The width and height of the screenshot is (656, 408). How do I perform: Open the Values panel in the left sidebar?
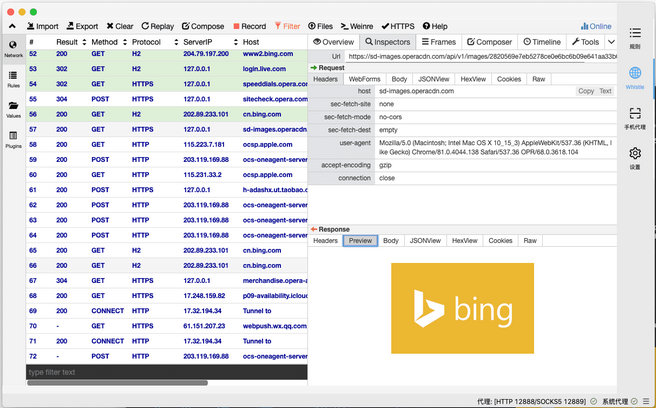[13, 110]
